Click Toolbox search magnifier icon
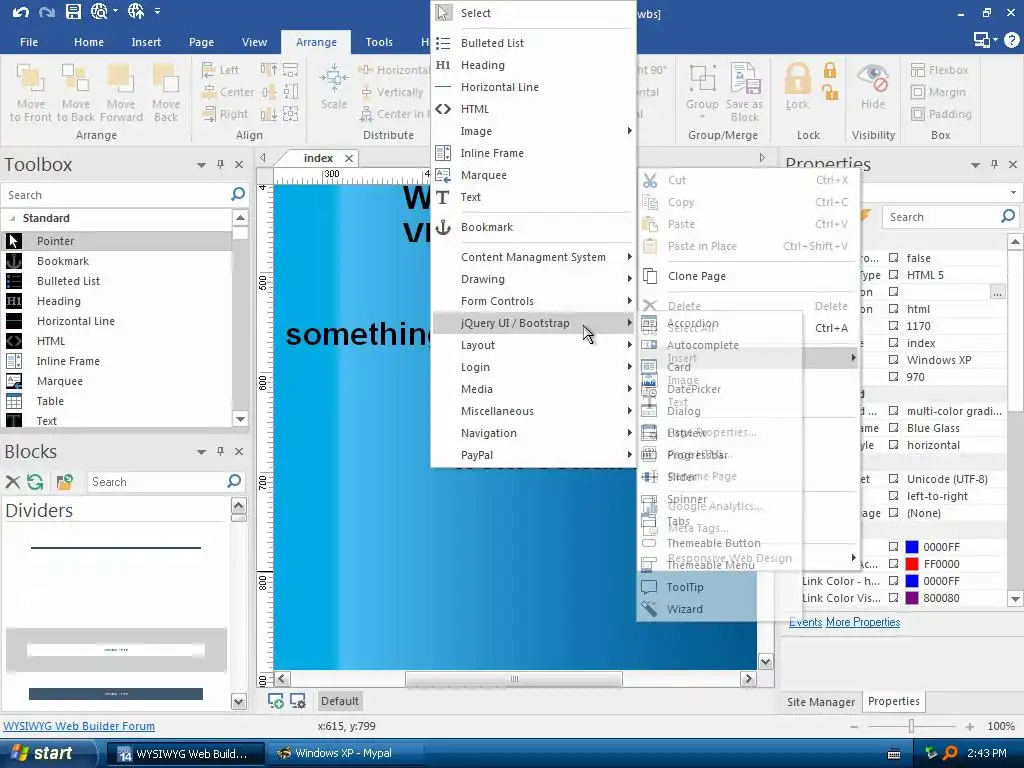1024x768 pixels. [238, 195]
